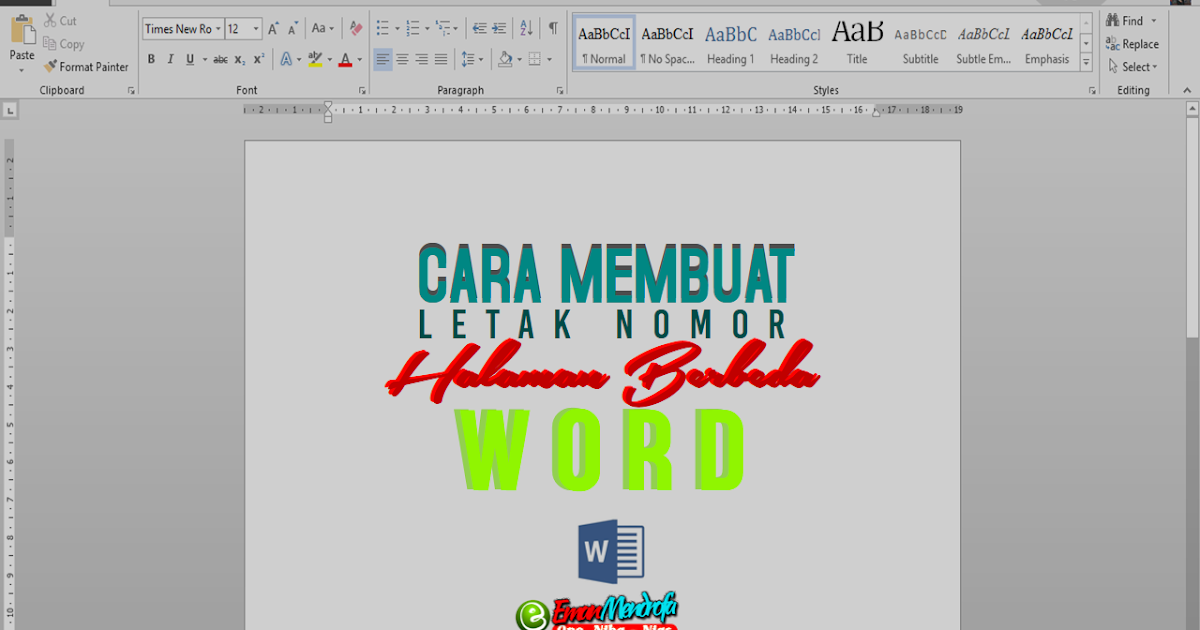Center the paragraph text
1200x630 pixels.
(402, 60)
